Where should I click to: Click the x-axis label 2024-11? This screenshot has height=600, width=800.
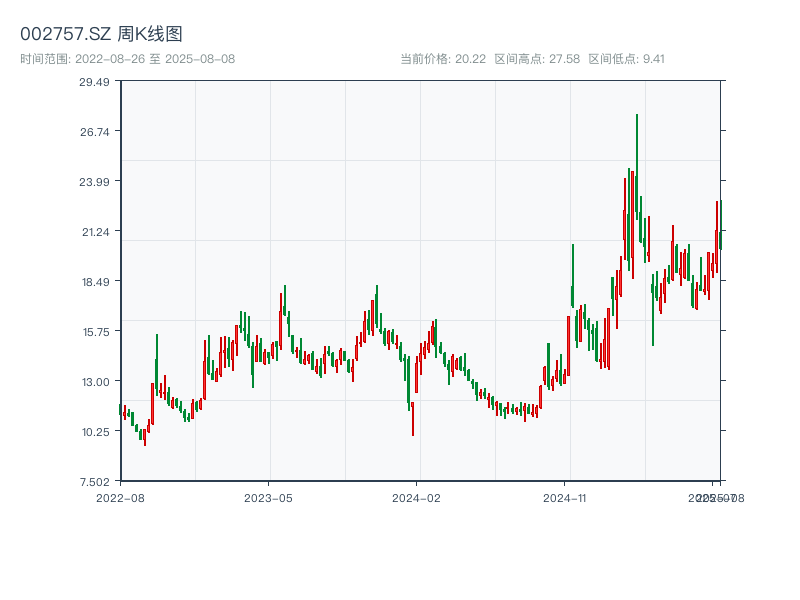coord(564,498)
